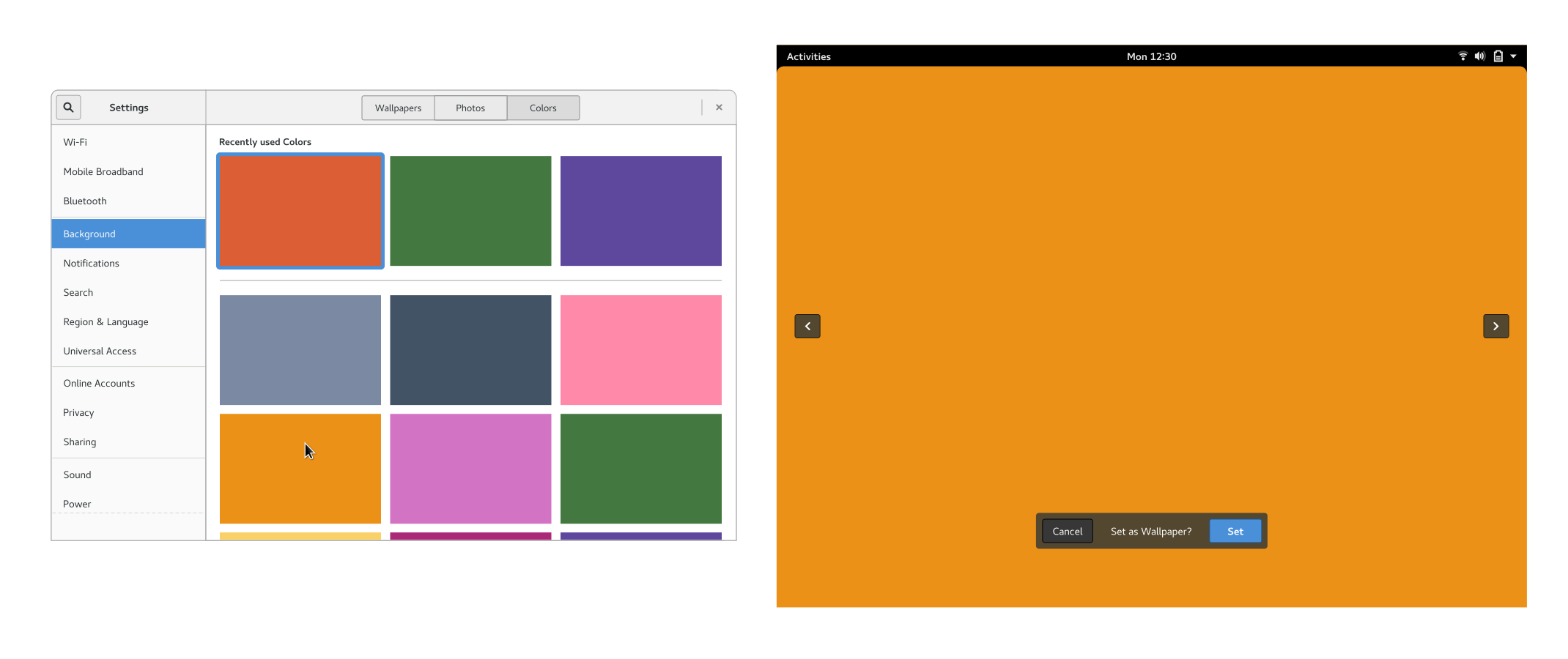Open Bluetooth settings
Image resolution: width=1568 pixels, height=659 pixels.
[x=128, y=201]
